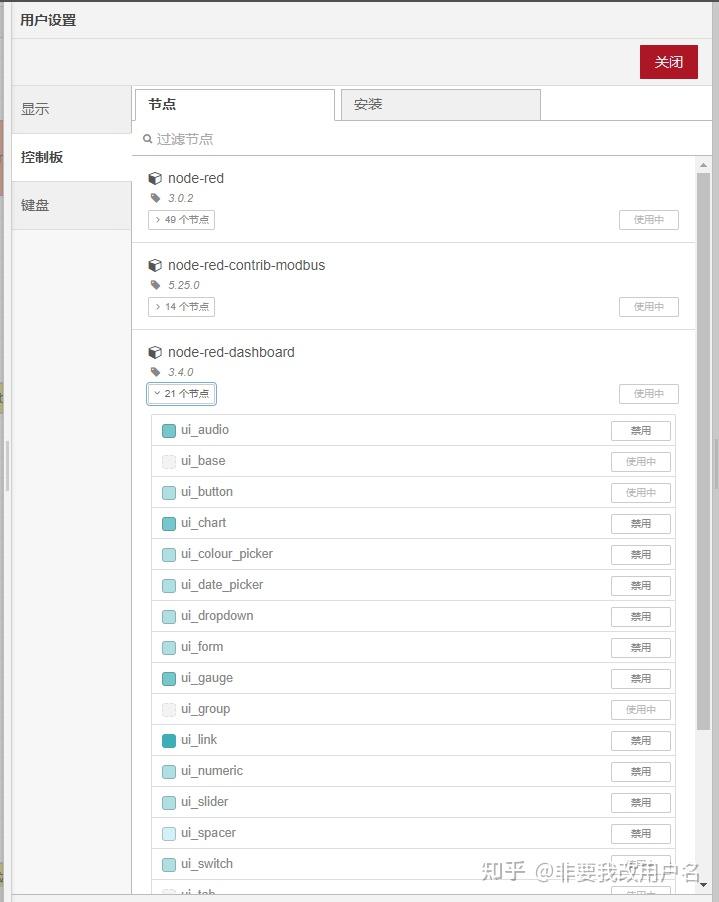Click the node-red-contrib-modbus package icon
This screenshot has height=902, width=719.
pos(156,265)
